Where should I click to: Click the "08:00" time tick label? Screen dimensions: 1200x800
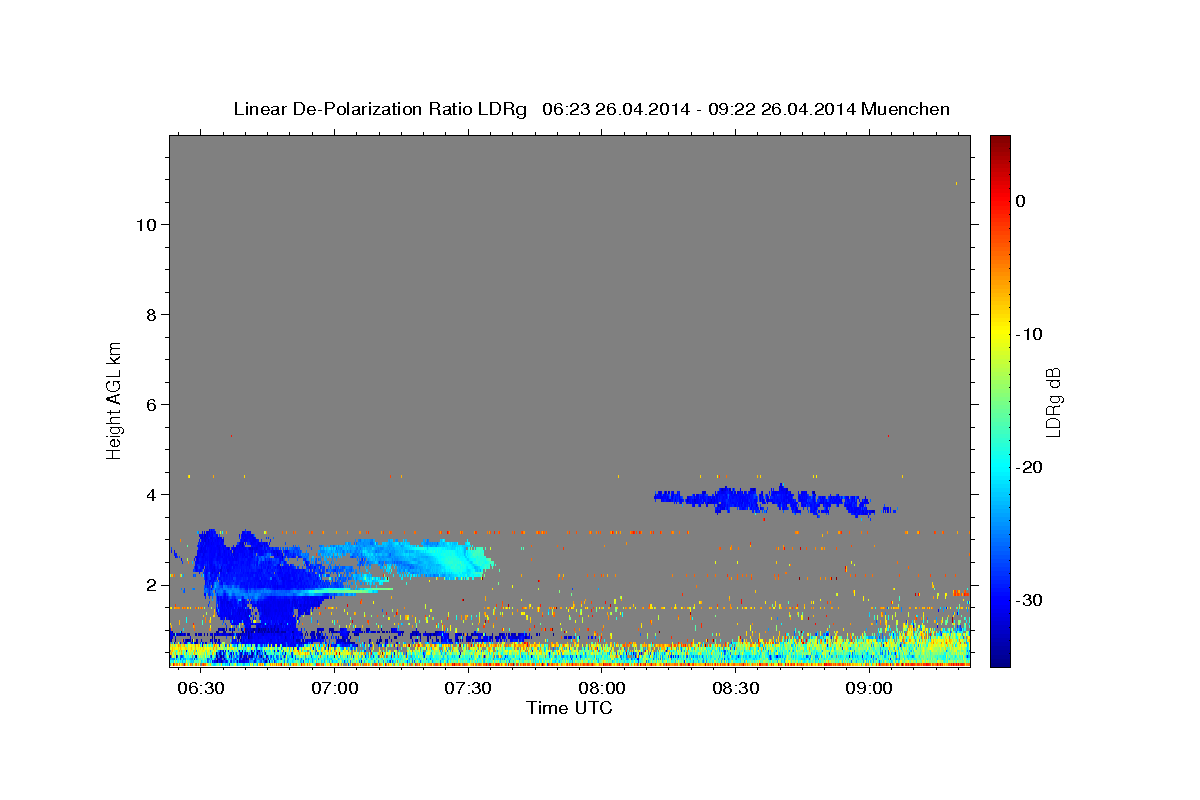point(602,689)
